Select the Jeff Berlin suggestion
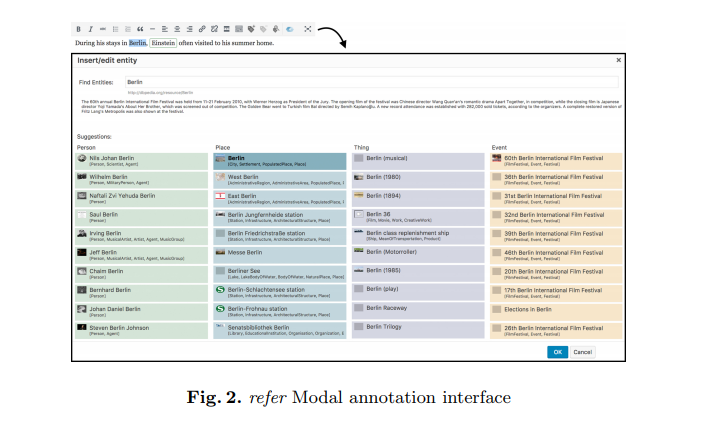The height and width of the screenshot is (428, 710). 141,255
